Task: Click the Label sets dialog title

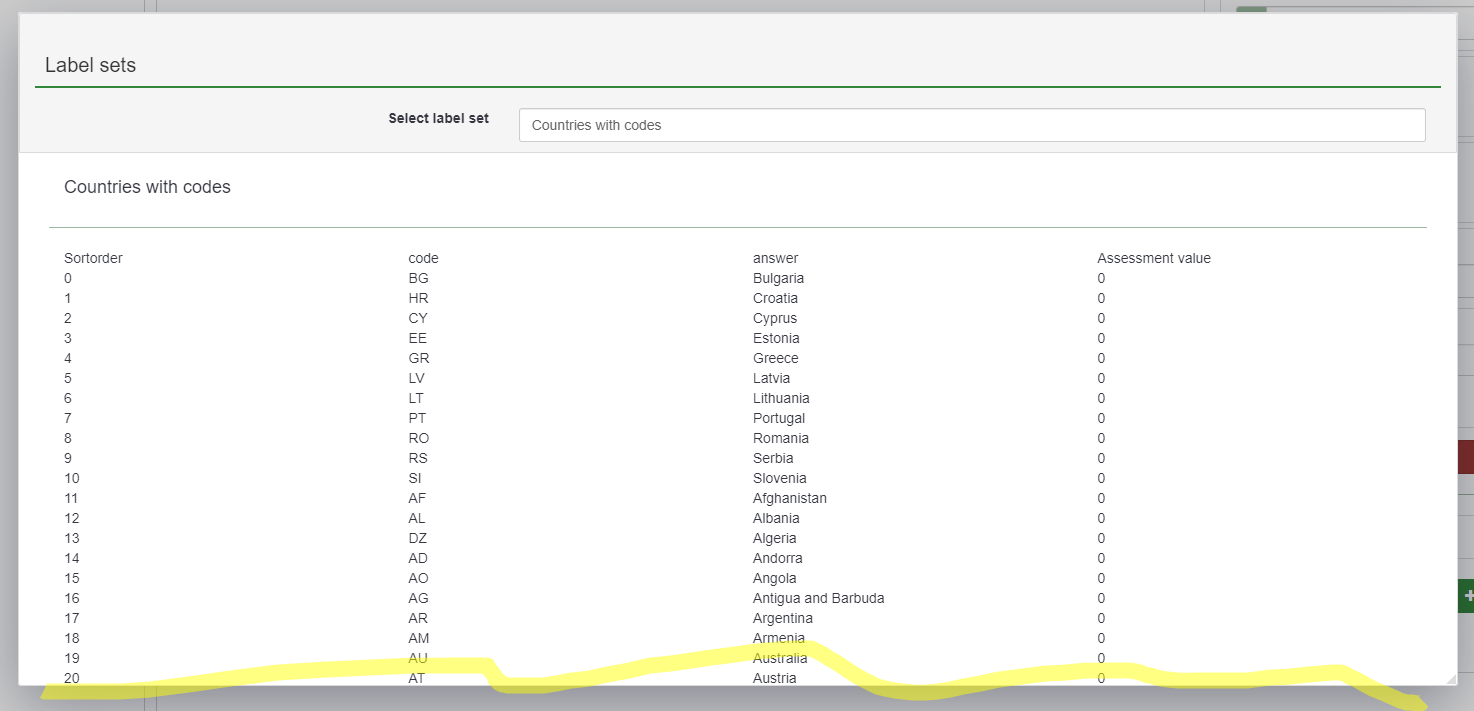Action: 90,65
